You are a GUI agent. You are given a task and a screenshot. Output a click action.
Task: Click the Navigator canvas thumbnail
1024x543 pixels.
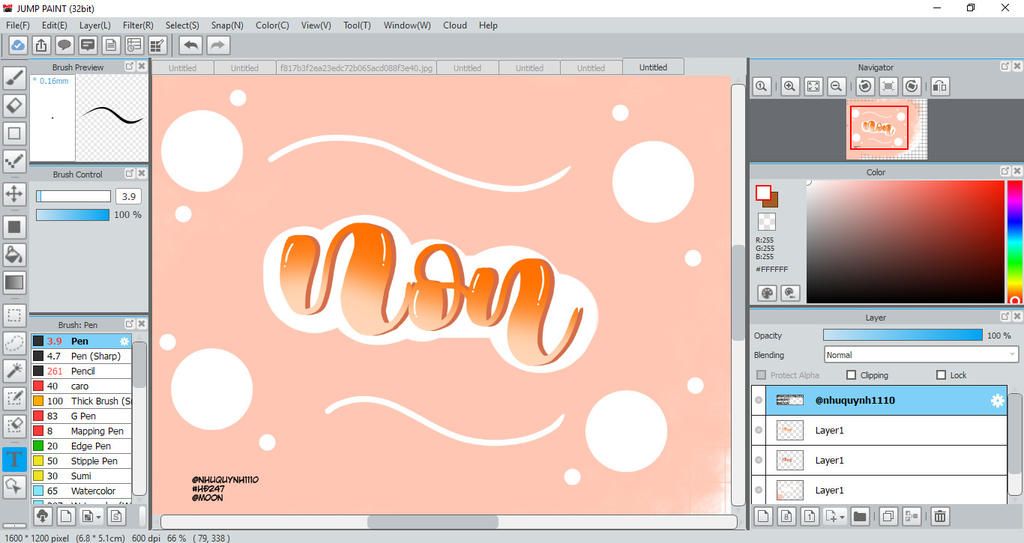click(886, 129)
